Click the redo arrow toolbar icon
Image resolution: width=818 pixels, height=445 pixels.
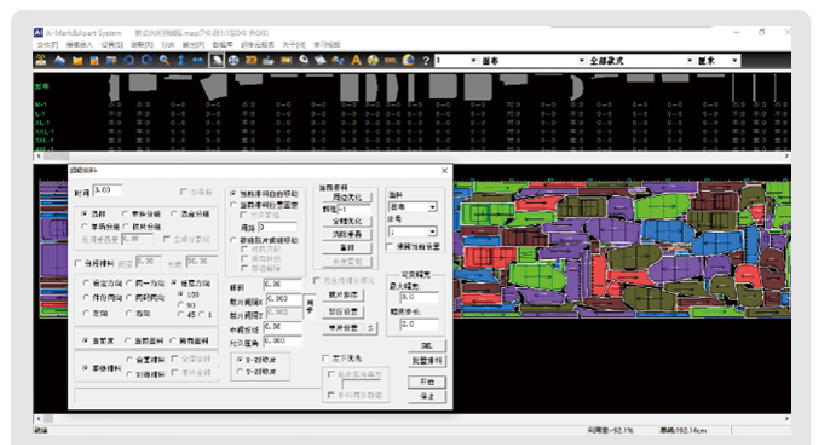coord(147,60)
